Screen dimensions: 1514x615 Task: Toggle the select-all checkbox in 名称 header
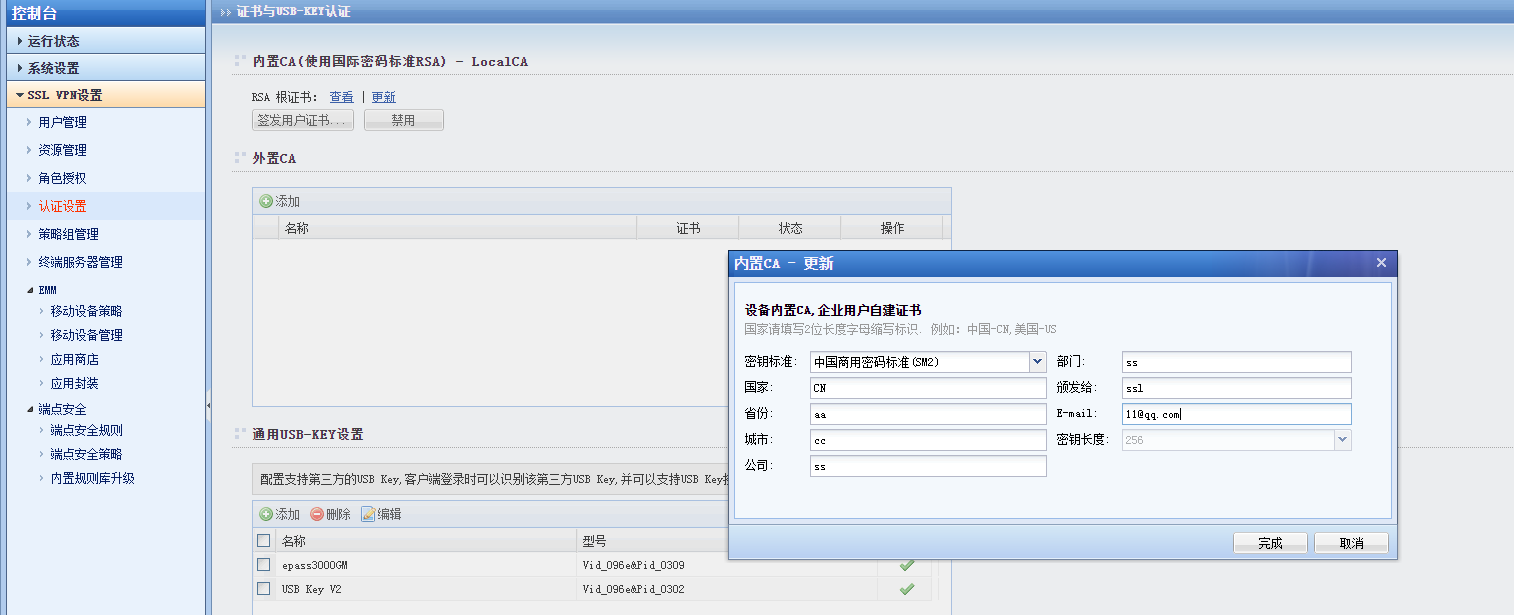(263, 541)
